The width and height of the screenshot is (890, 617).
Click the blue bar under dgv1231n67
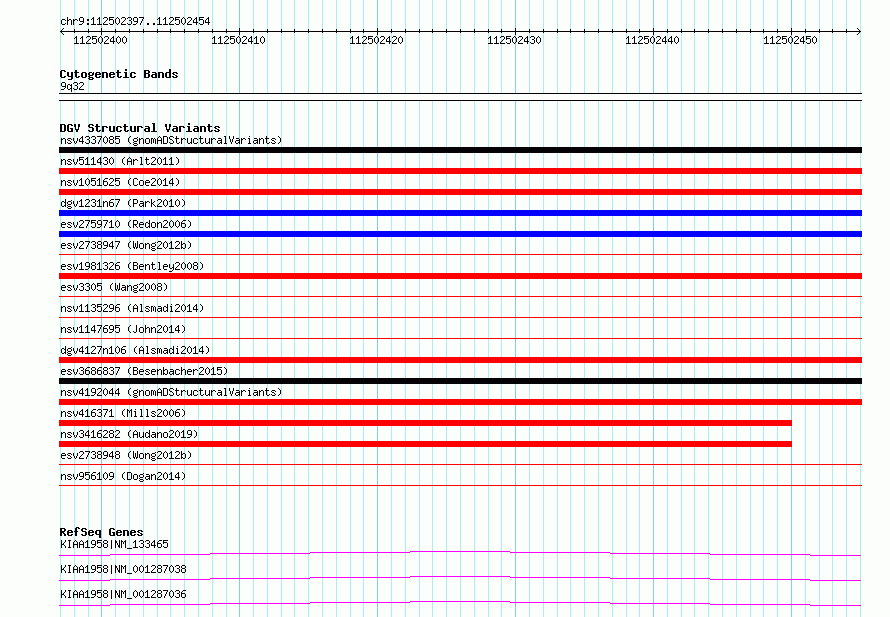(x=460, y=213)
